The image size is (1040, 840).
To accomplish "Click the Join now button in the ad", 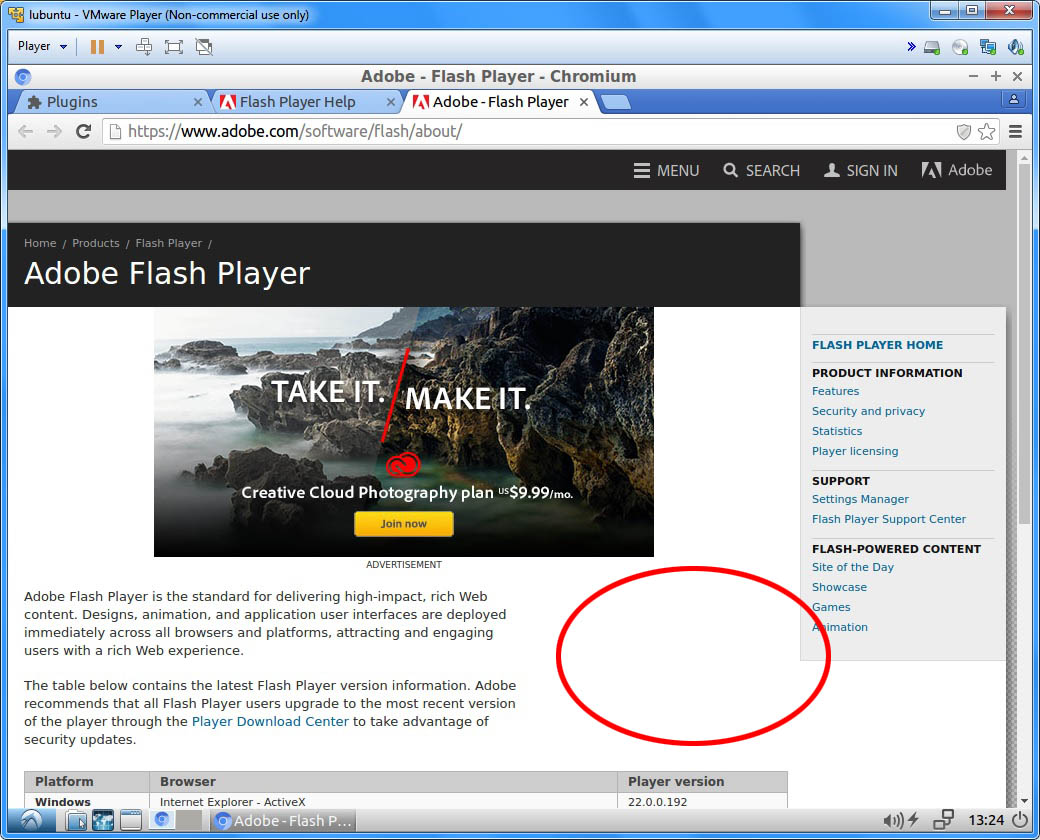I will pyautogui.click(x=403, y=524).
